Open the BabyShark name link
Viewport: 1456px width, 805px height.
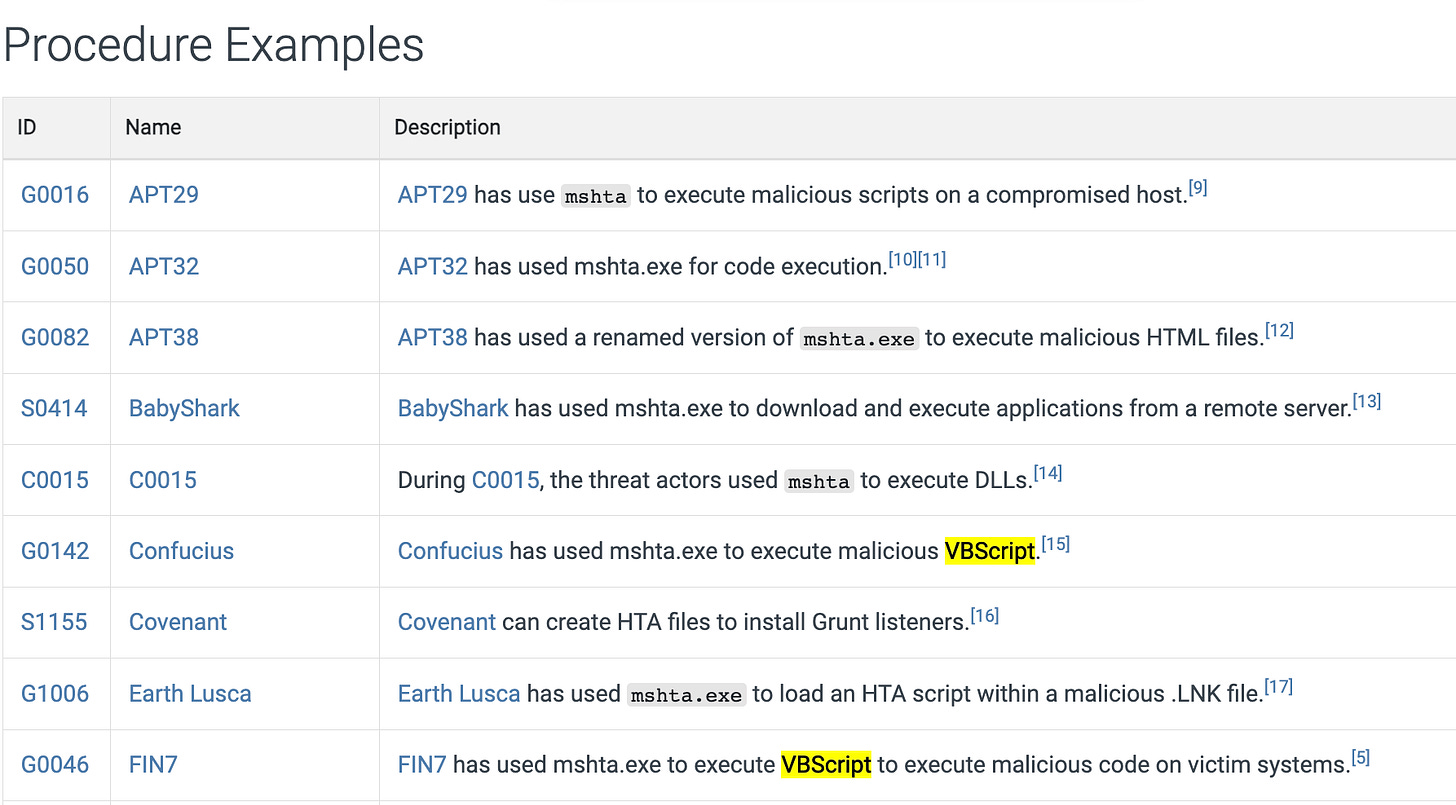click(185, 409)
